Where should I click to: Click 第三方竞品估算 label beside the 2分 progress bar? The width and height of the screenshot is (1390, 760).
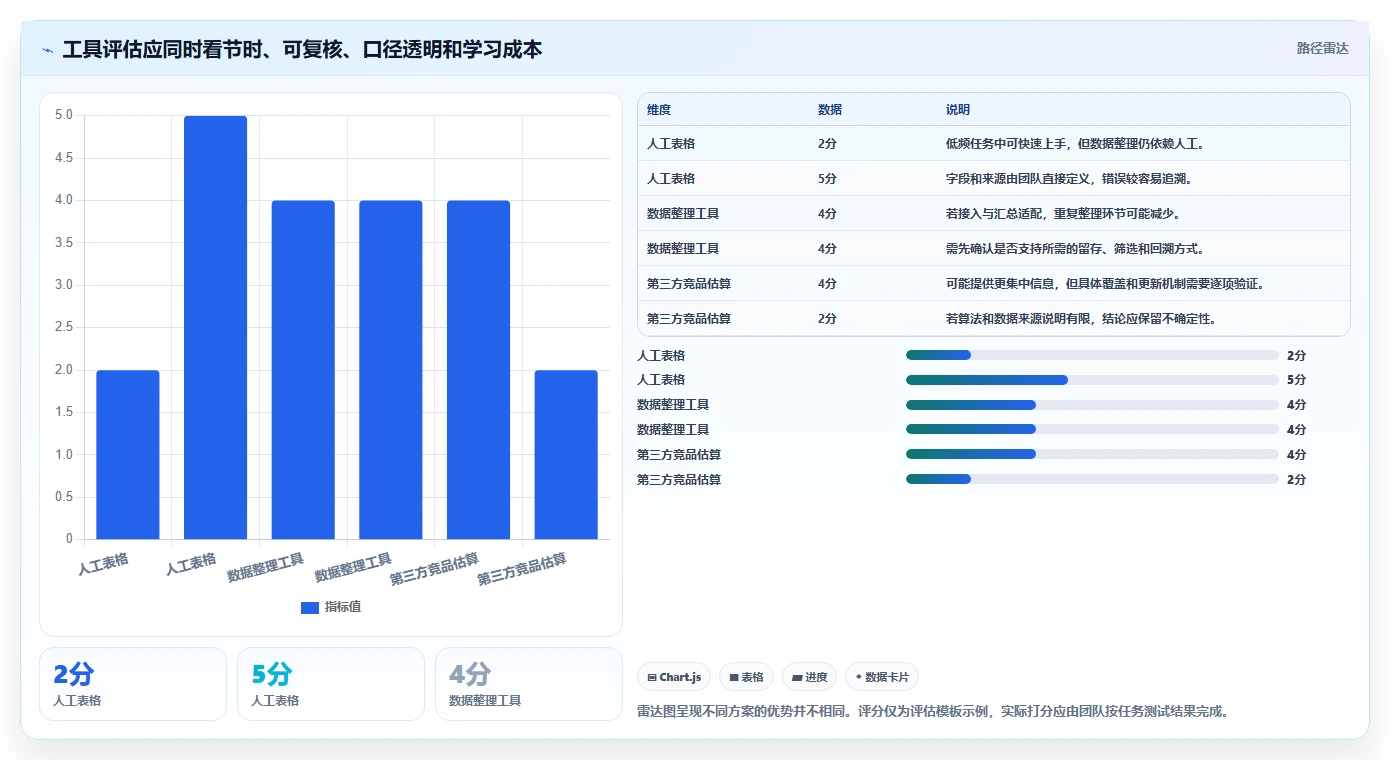click(679, 479)
